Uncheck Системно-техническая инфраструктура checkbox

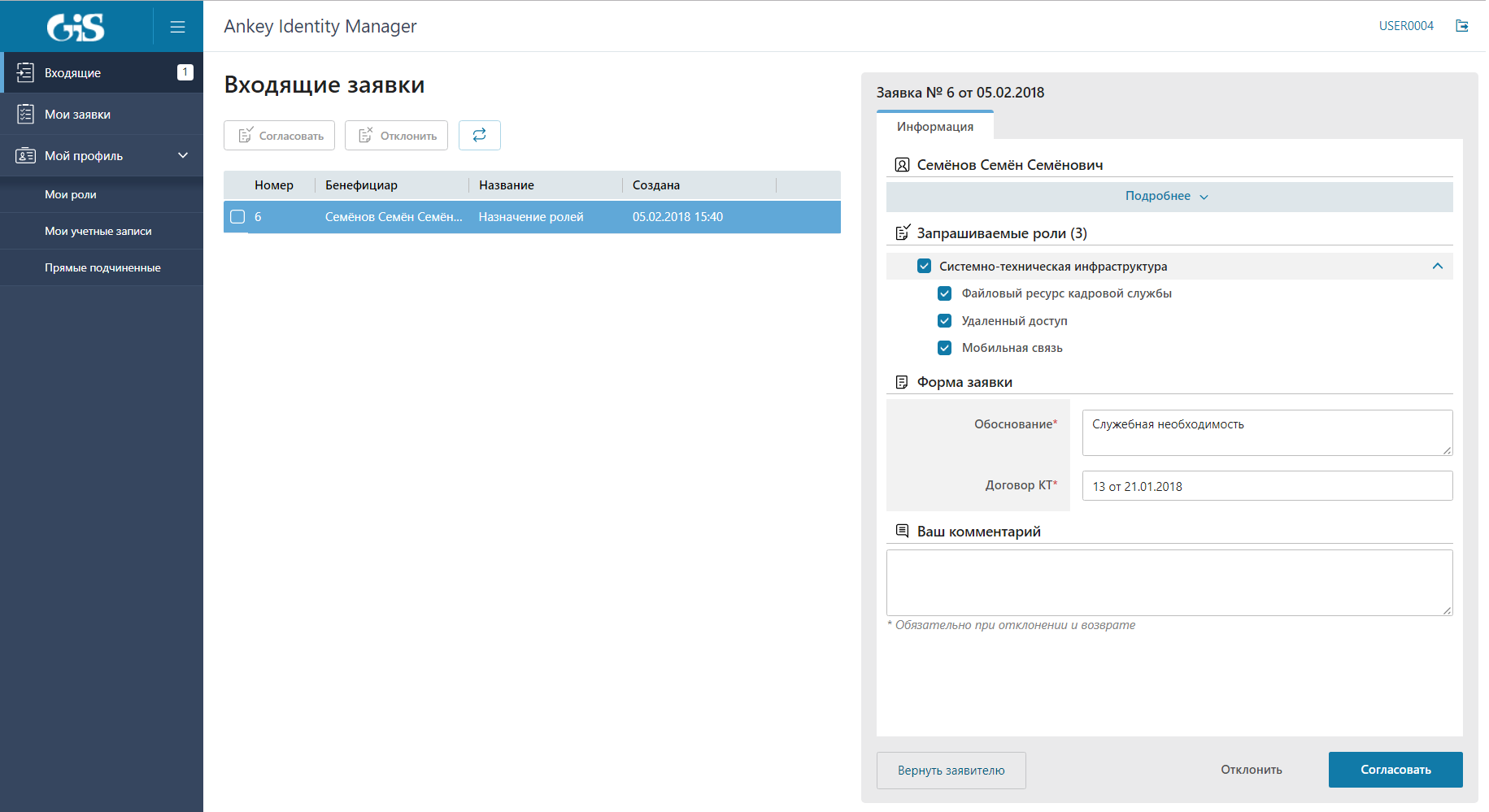click(924, 266)
